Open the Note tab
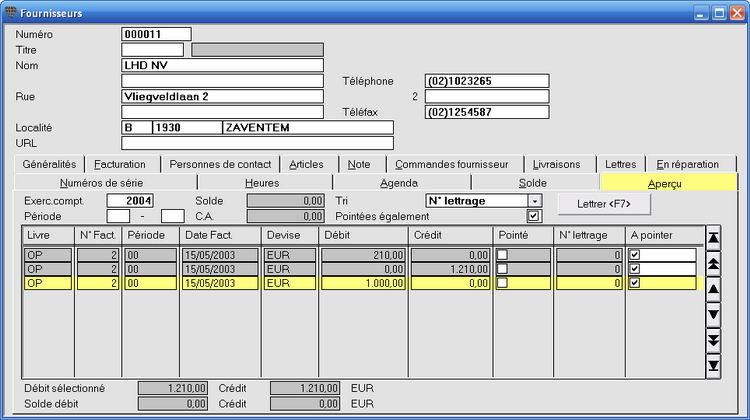 pyautogui.click(x=359, y=164)
